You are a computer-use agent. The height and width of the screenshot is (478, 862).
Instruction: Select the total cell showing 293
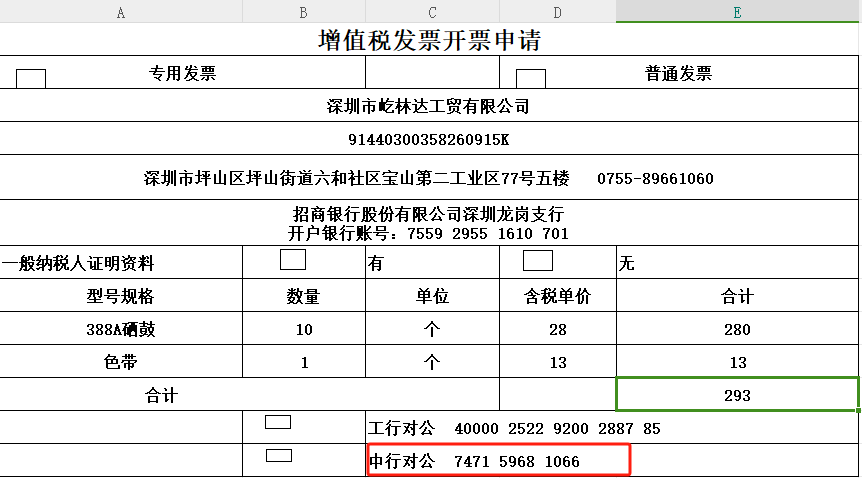coord(737,395)
